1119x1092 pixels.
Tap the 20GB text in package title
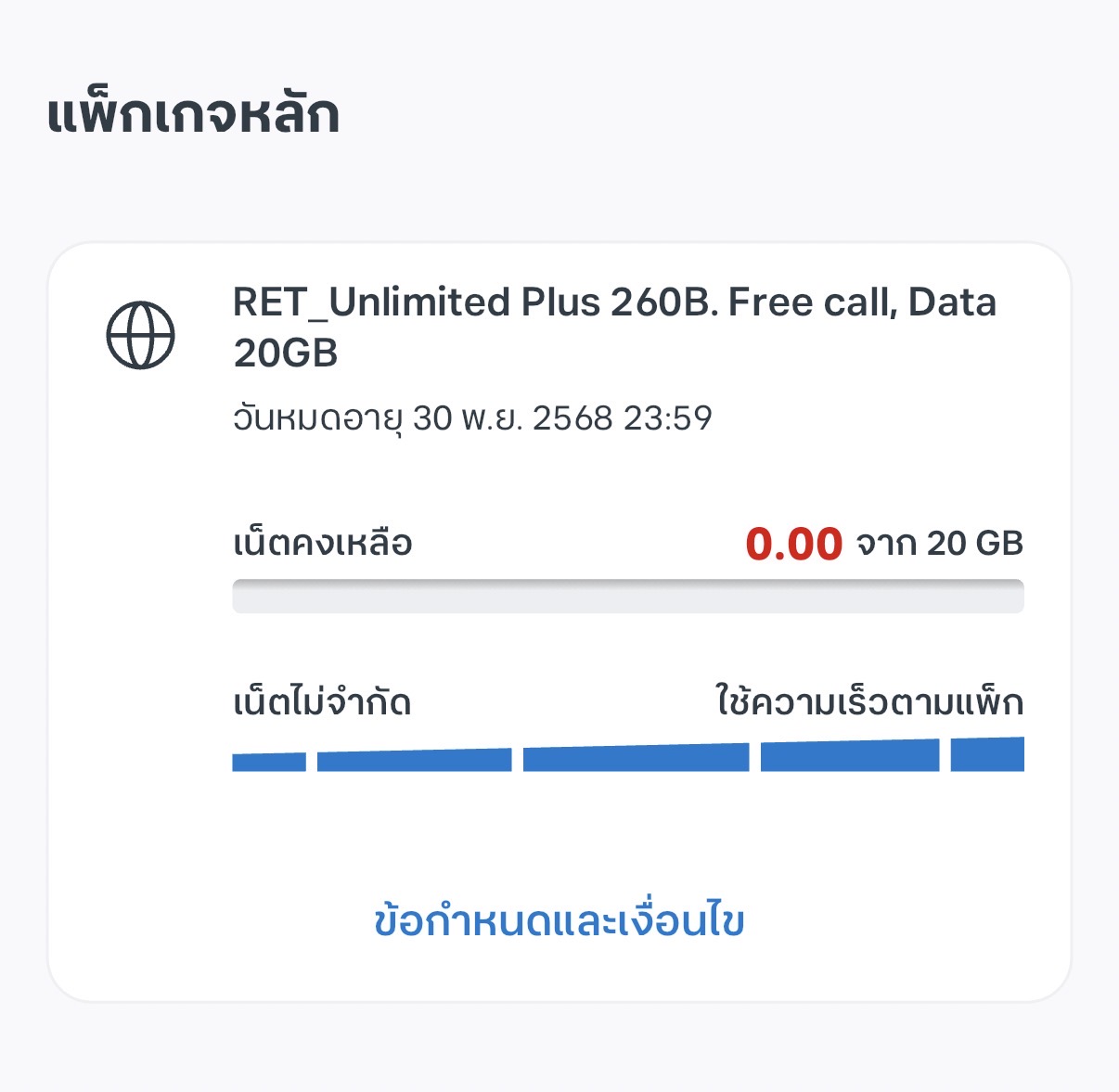(x=285, y=353)
